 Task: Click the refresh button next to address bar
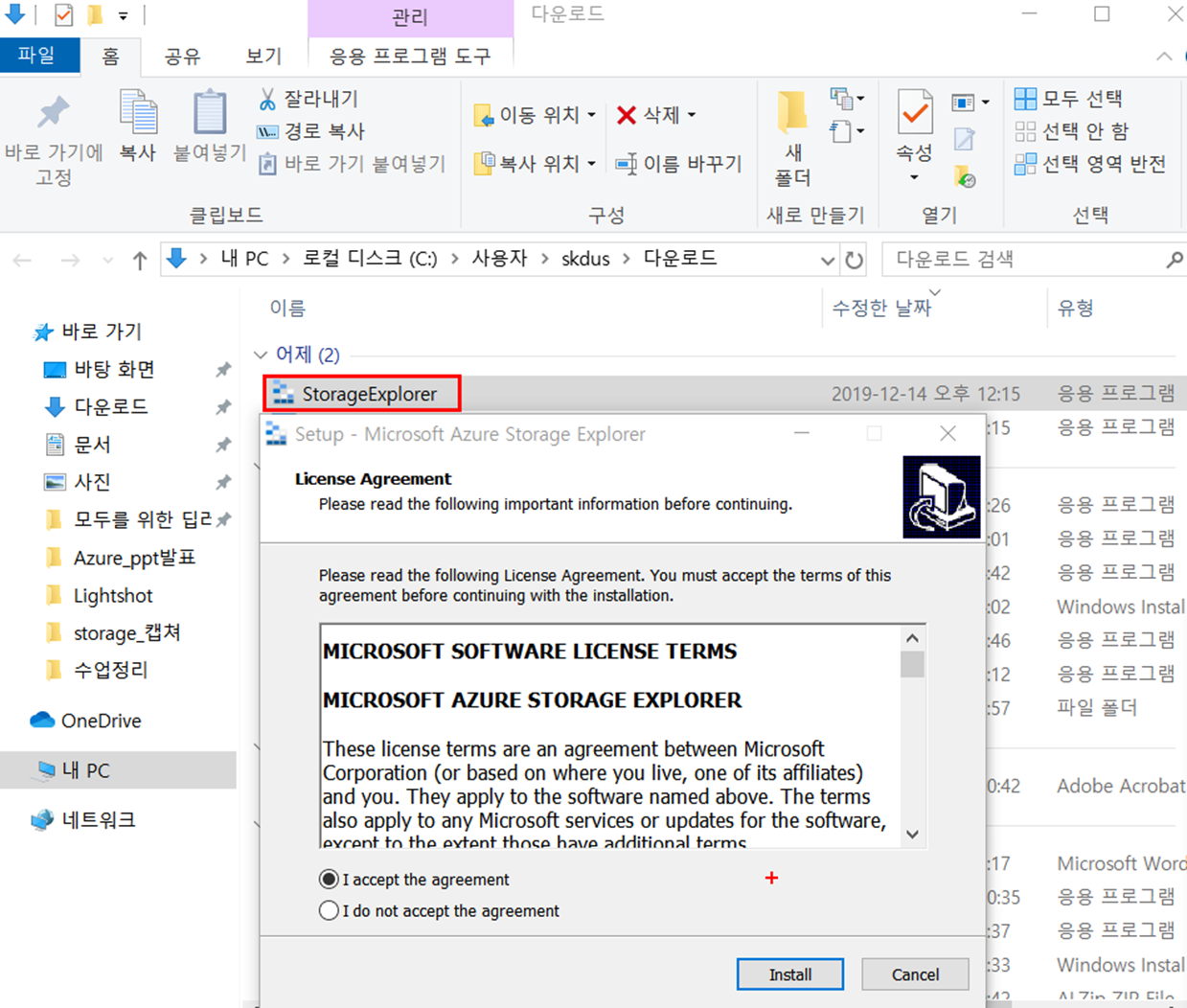click(854, 260)
